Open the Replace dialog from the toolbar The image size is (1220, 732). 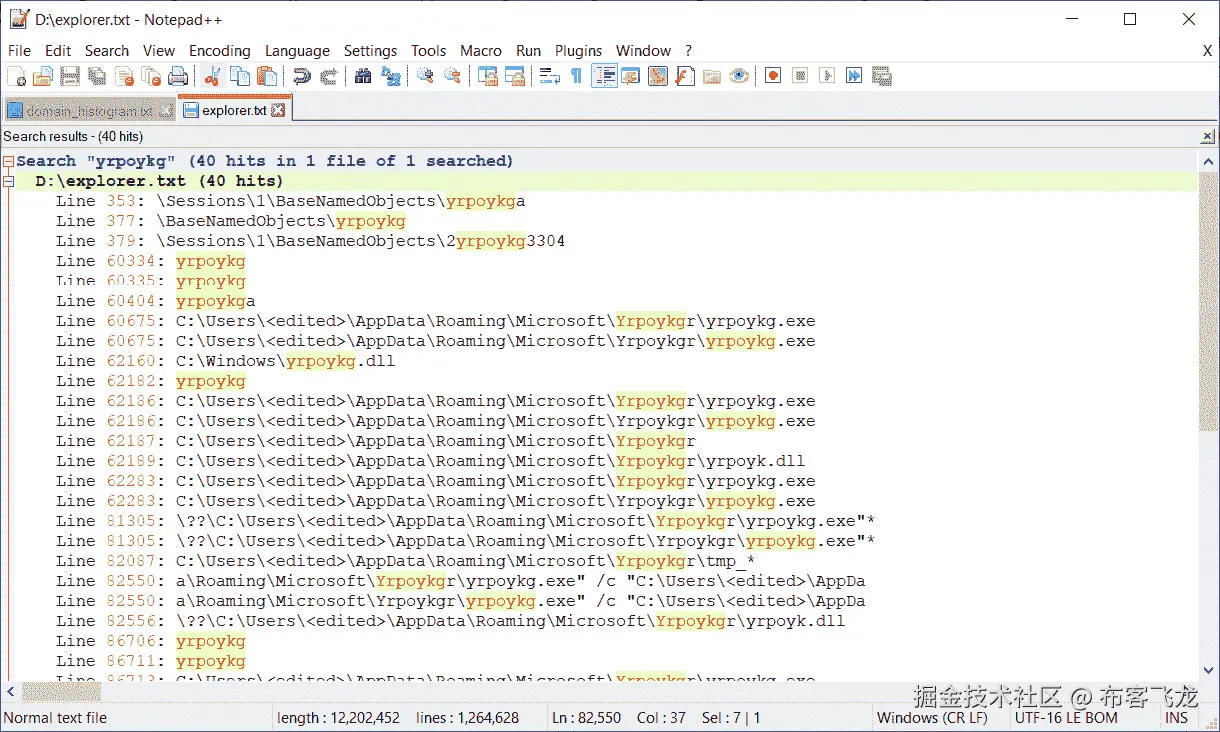pos(390,76)
